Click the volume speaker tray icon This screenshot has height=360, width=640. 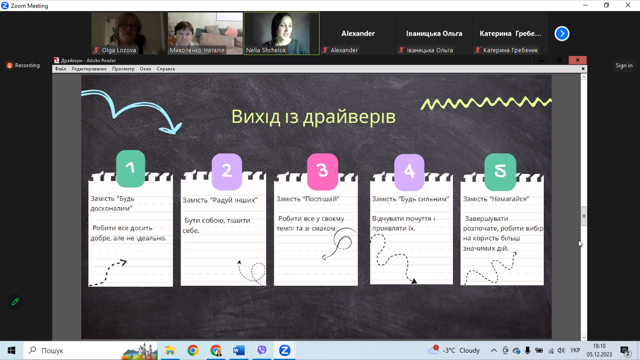point(561,350)
